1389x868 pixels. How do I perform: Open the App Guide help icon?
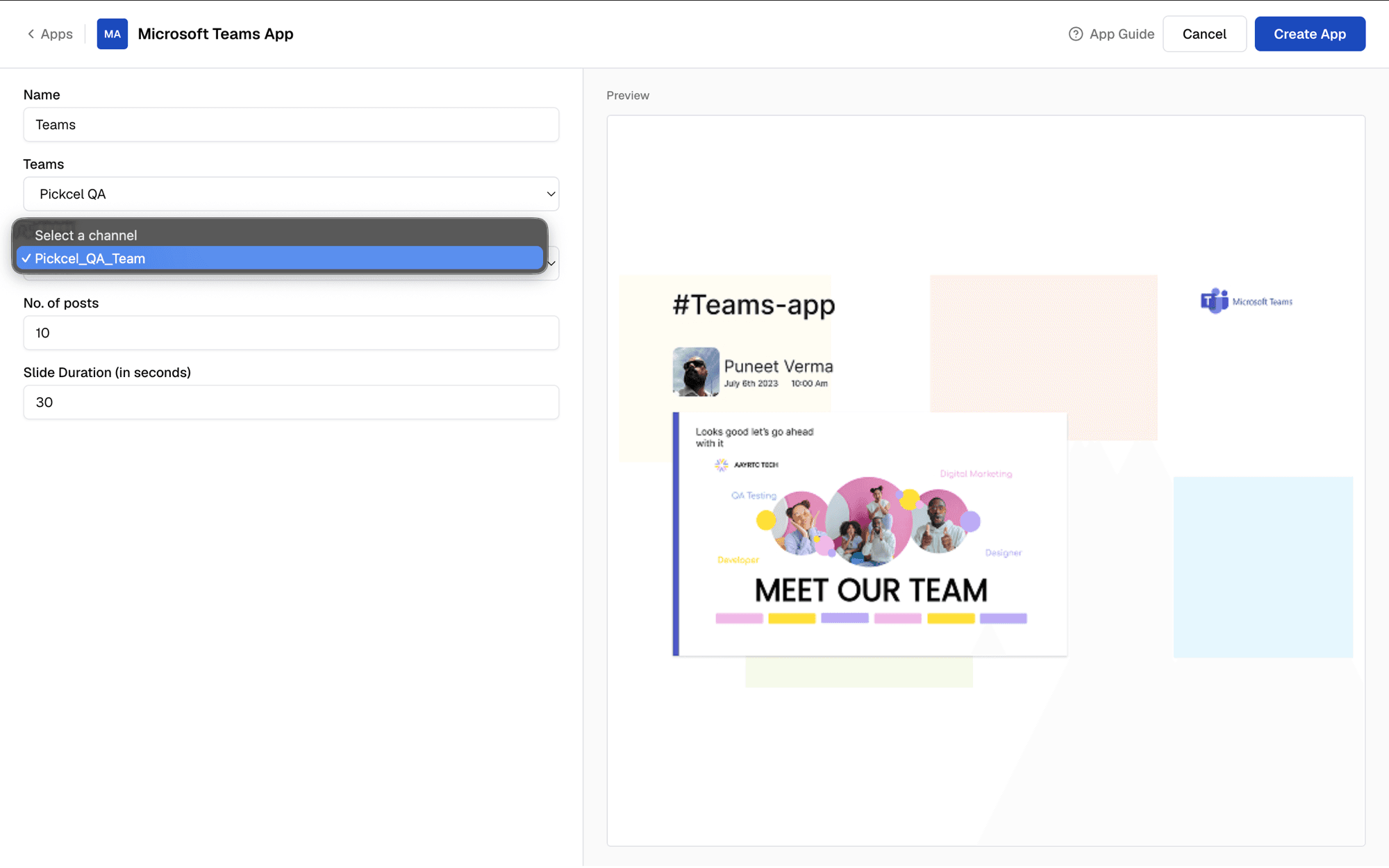[x=1076, y=34]
